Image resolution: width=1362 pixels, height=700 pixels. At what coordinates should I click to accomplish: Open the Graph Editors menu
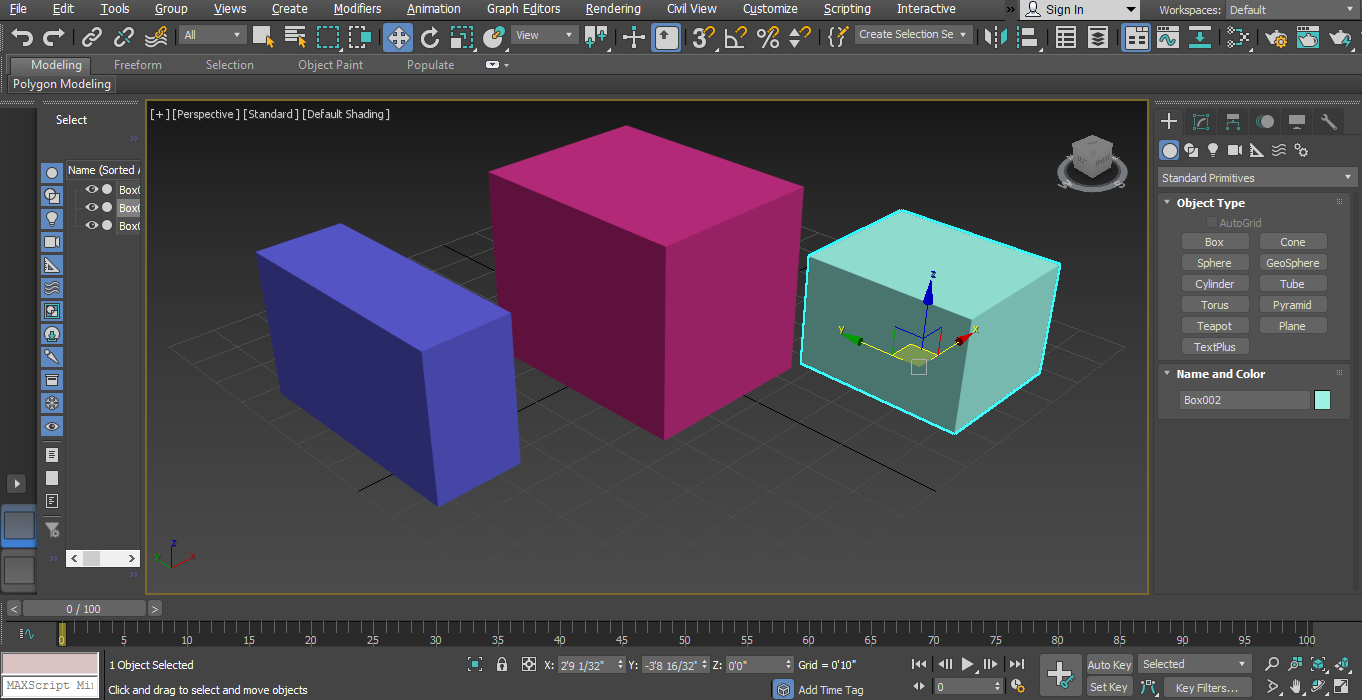pos(523,9)
